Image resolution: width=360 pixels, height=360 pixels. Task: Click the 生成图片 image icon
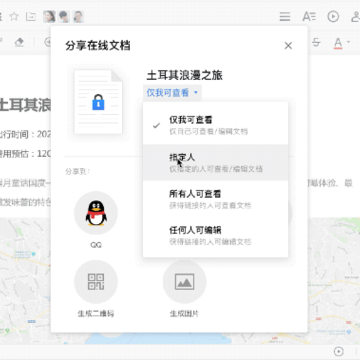click(x=184, y=282)
